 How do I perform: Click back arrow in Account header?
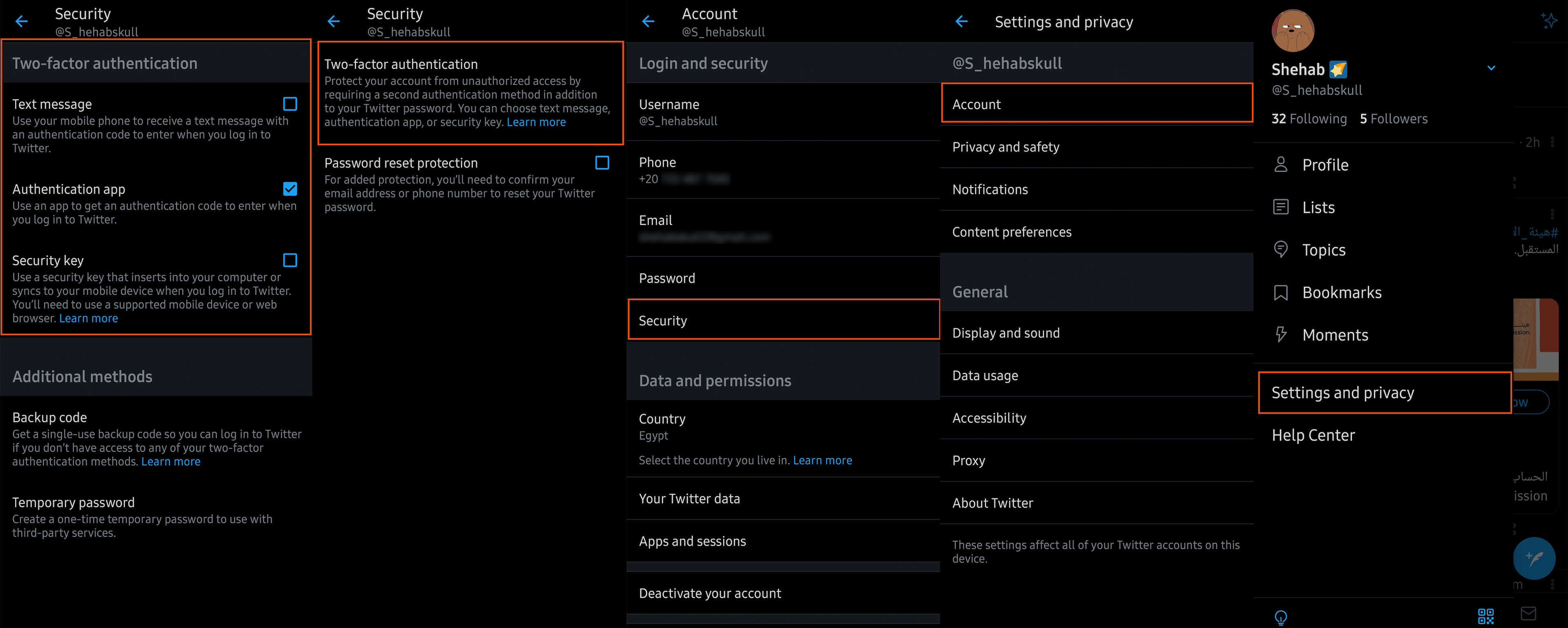point(648,22)
